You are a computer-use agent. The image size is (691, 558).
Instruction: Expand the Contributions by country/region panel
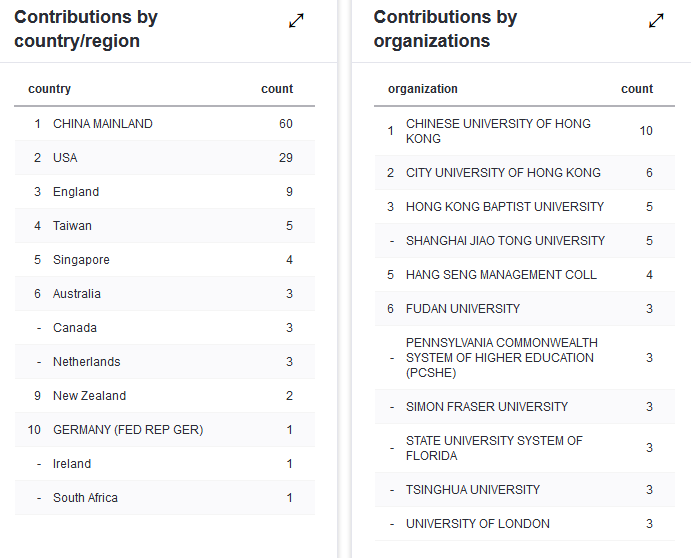(296, 21)
